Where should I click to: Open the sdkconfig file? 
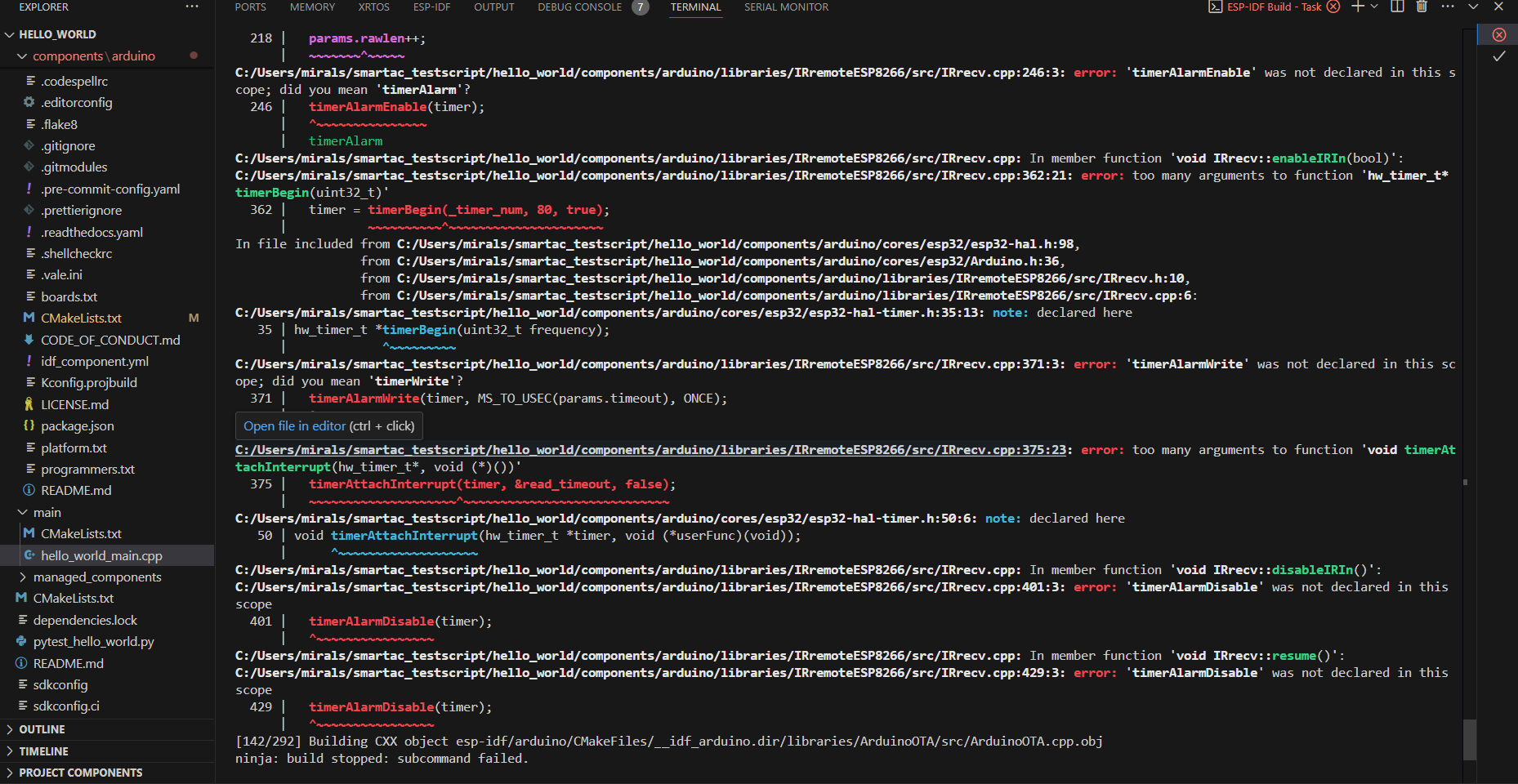(x=60, y=685)
